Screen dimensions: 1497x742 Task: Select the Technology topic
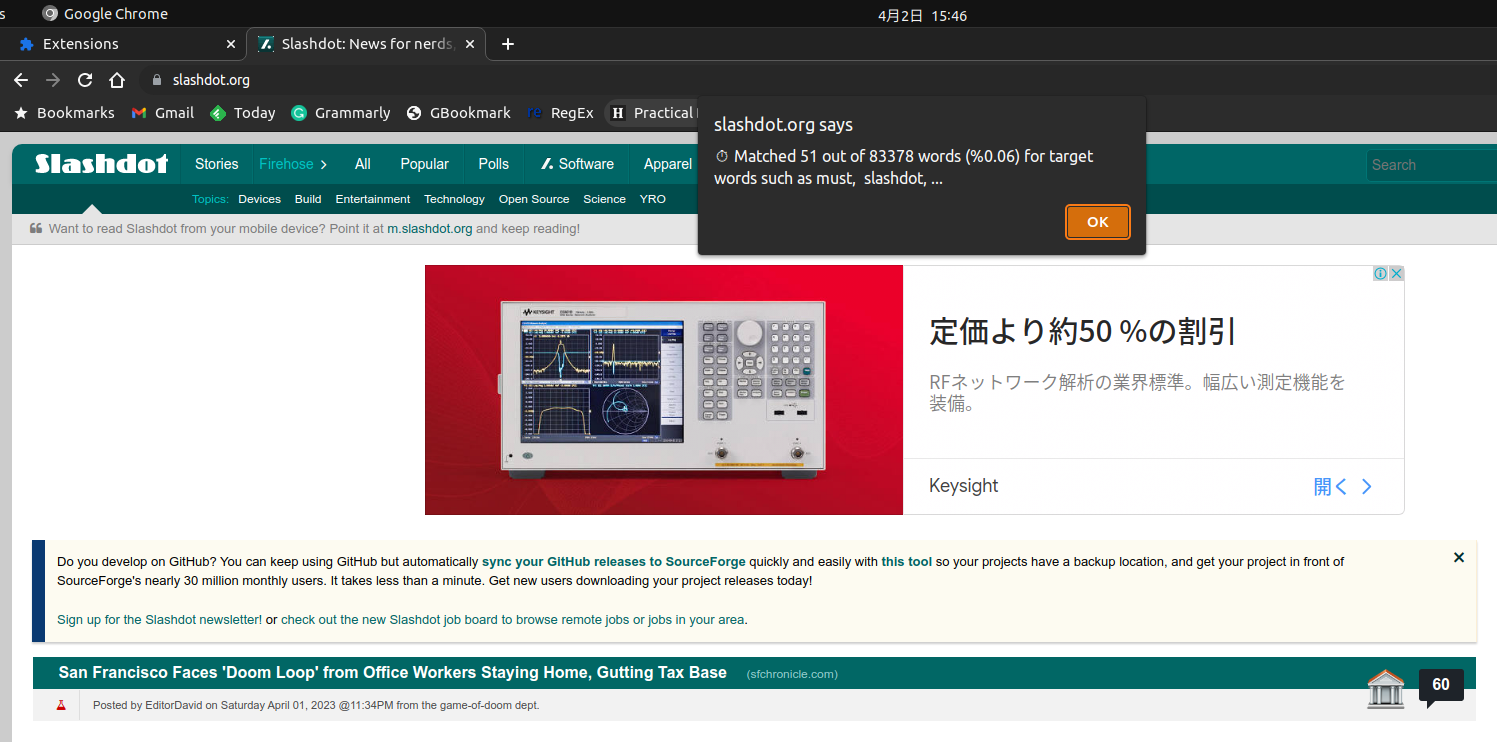coord(454,199)
